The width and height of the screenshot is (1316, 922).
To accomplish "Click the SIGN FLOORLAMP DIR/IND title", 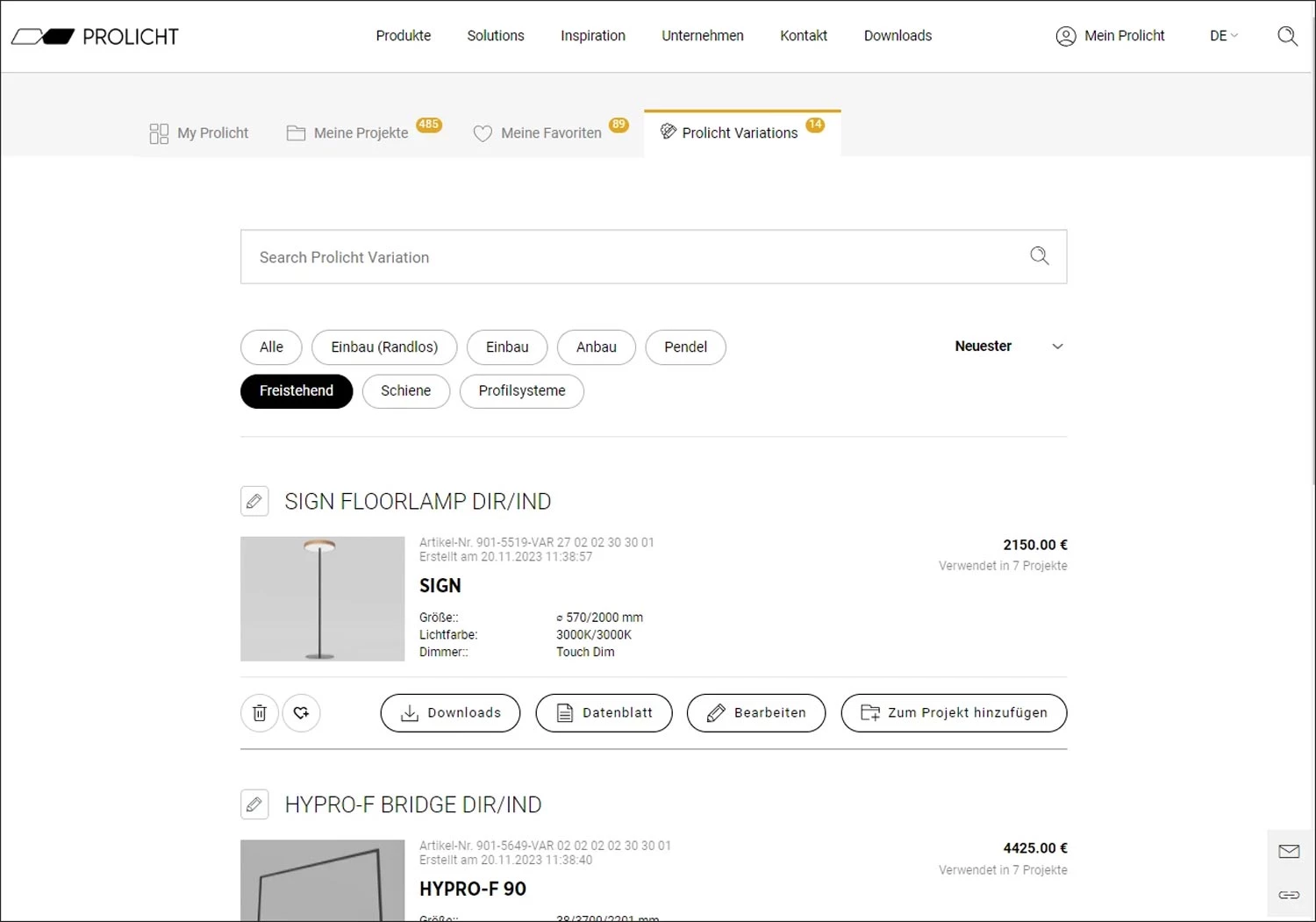I will (x=418, y=502).
